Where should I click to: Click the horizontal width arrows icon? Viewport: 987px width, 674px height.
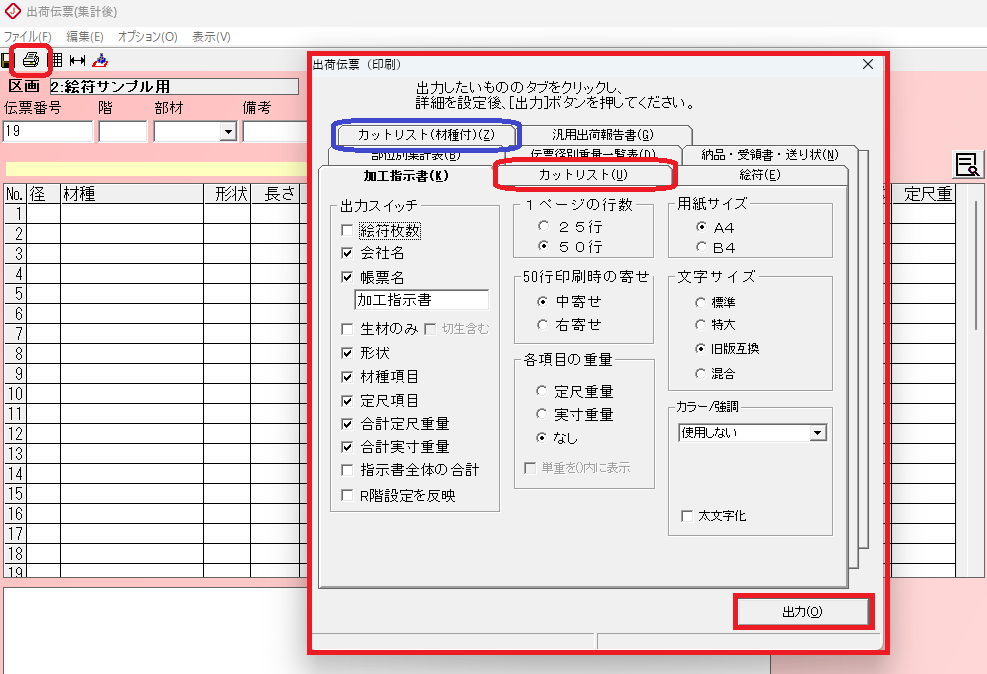(x=77, y=60)
